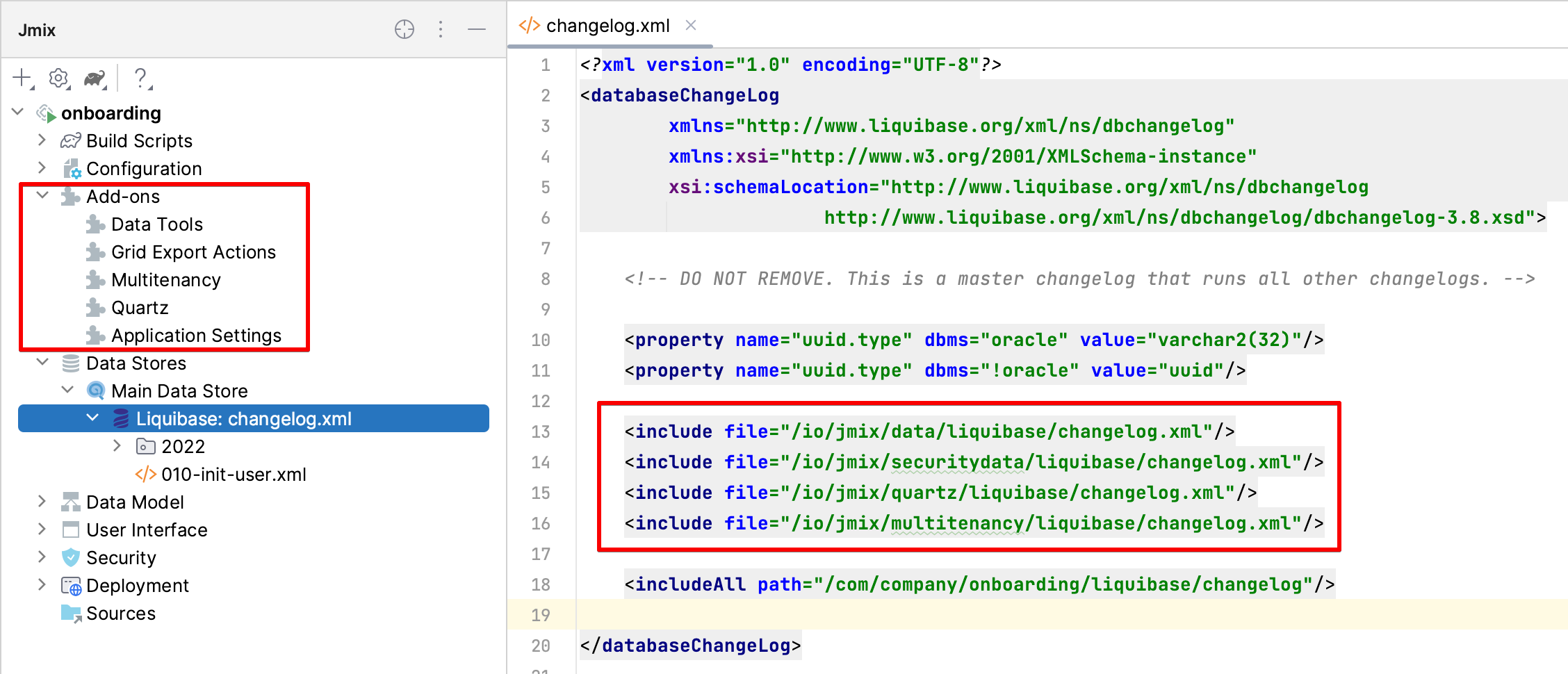Expand the 2022 folder node
The width and height of the screenshot is (1568, 674).
117,446
